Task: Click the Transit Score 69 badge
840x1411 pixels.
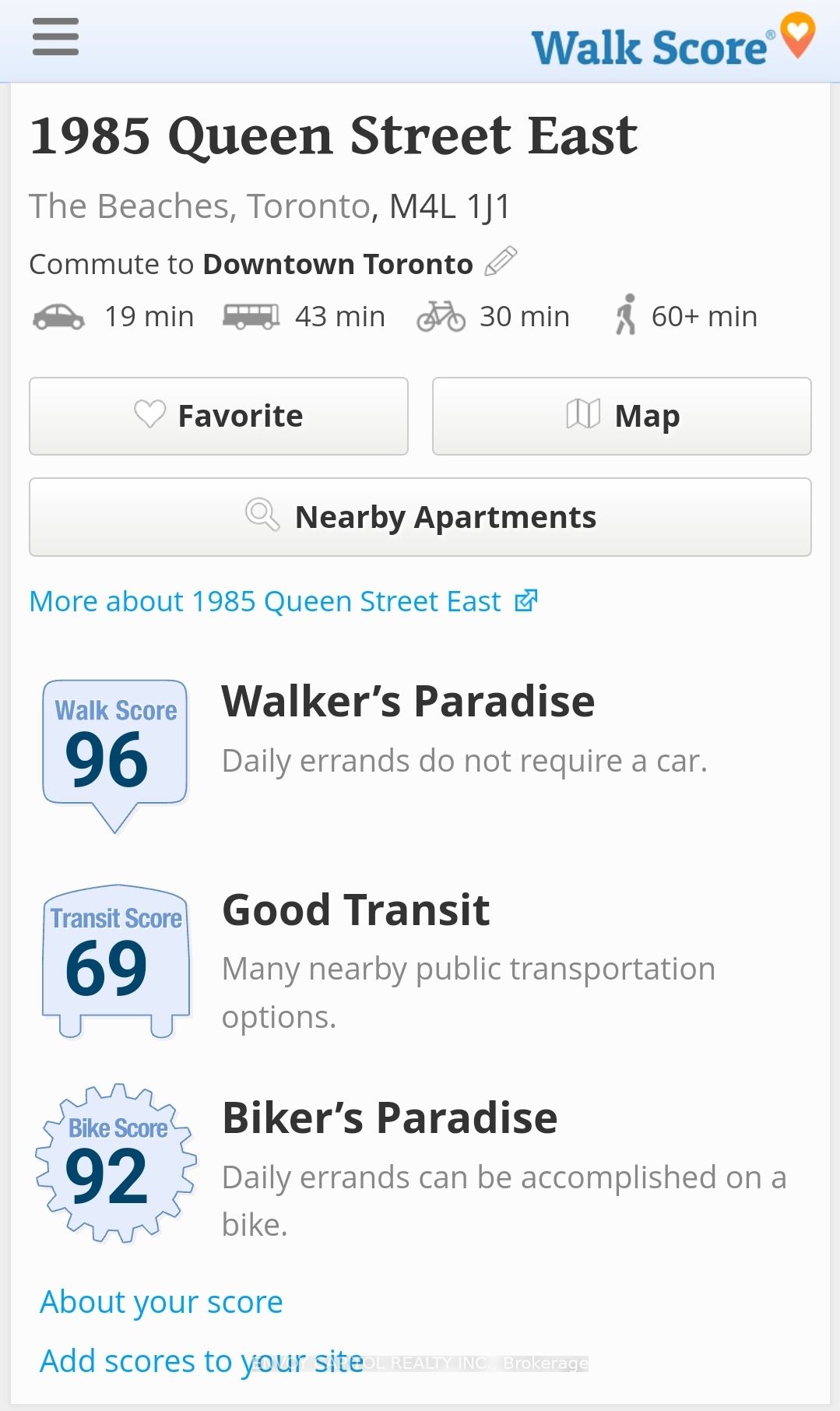Action: point(116,961)
